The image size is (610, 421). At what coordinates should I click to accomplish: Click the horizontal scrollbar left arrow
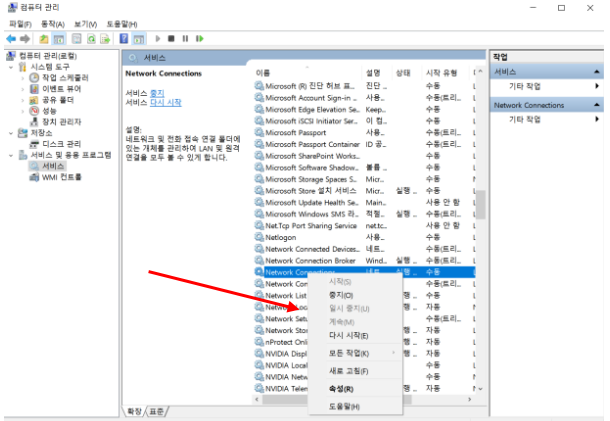(257, 399)
